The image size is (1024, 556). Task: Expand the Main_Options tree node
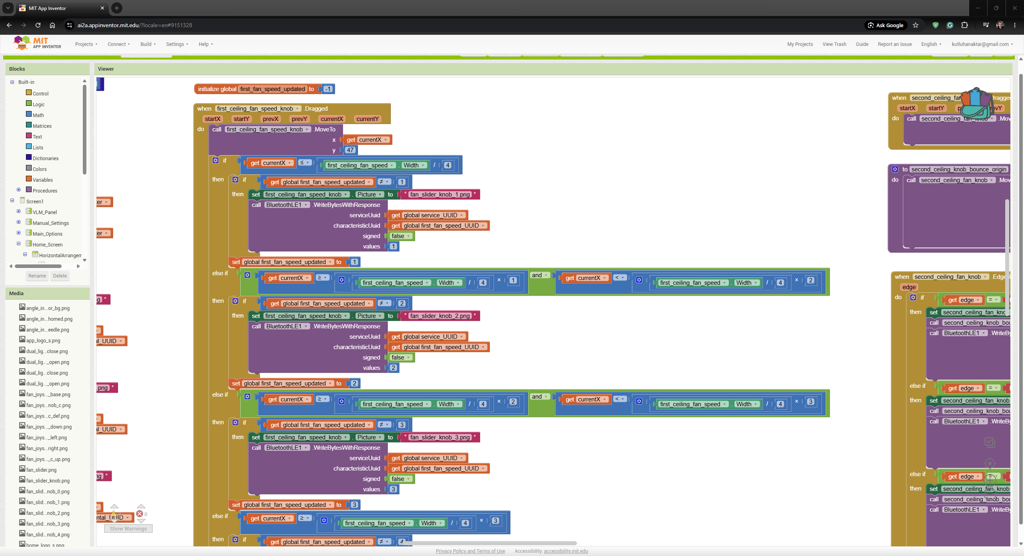[x=19, y=233]
